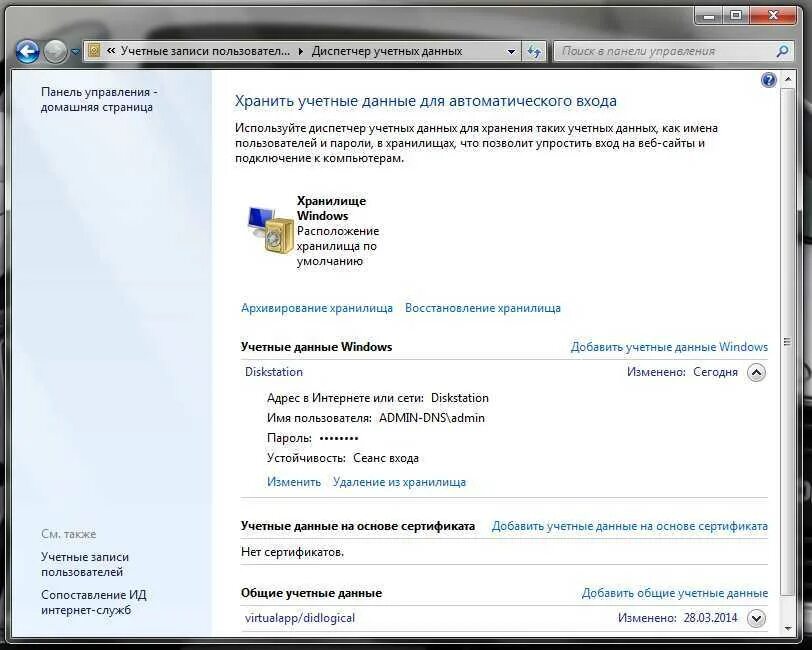Click the scrollbar up arrow
Screen dimensions: 812x650
[788, 79]
